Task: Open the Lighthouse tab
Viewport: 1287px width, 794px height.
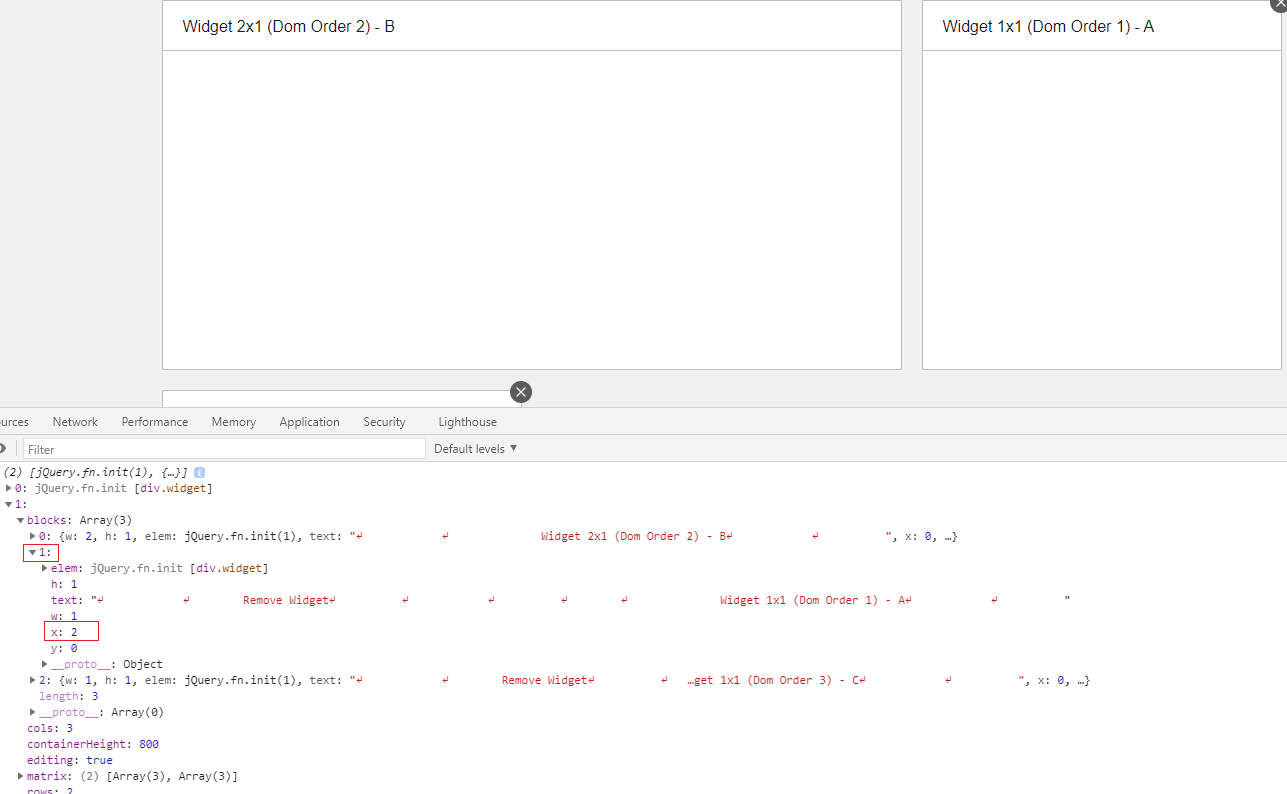Action: 467,422
